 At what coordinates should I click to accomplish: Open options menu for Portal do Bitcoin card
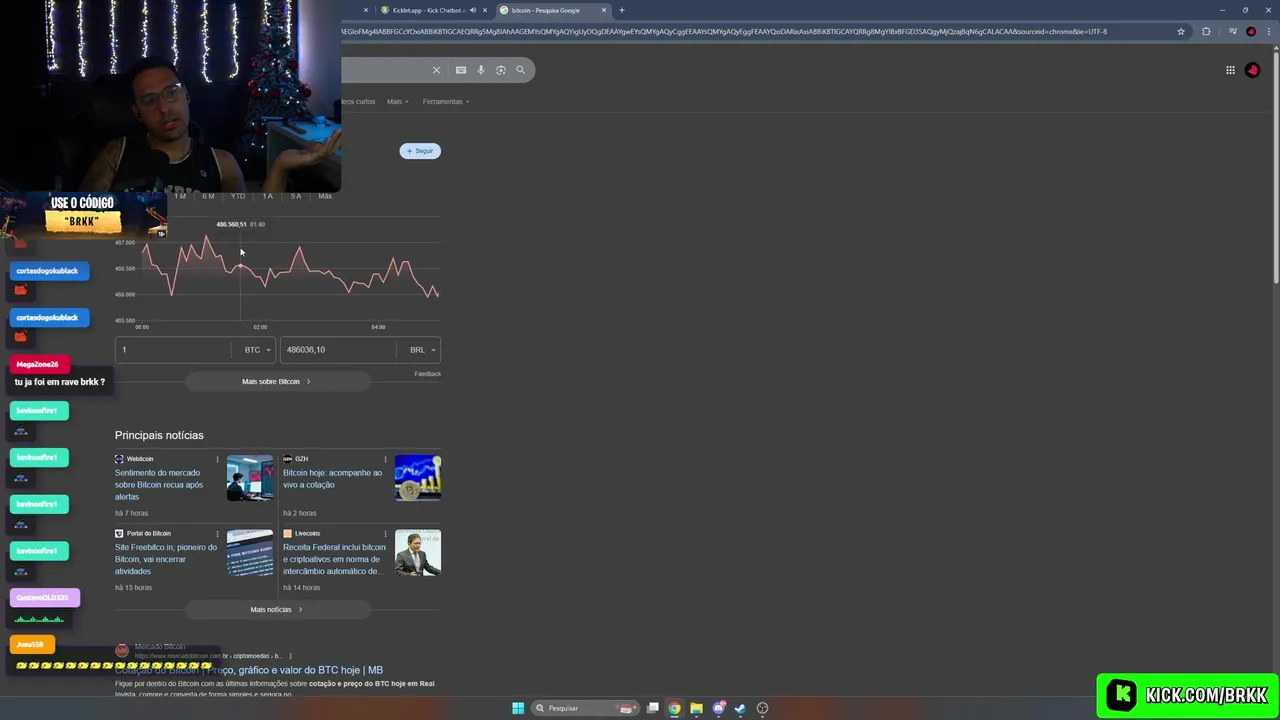[217, 533]
